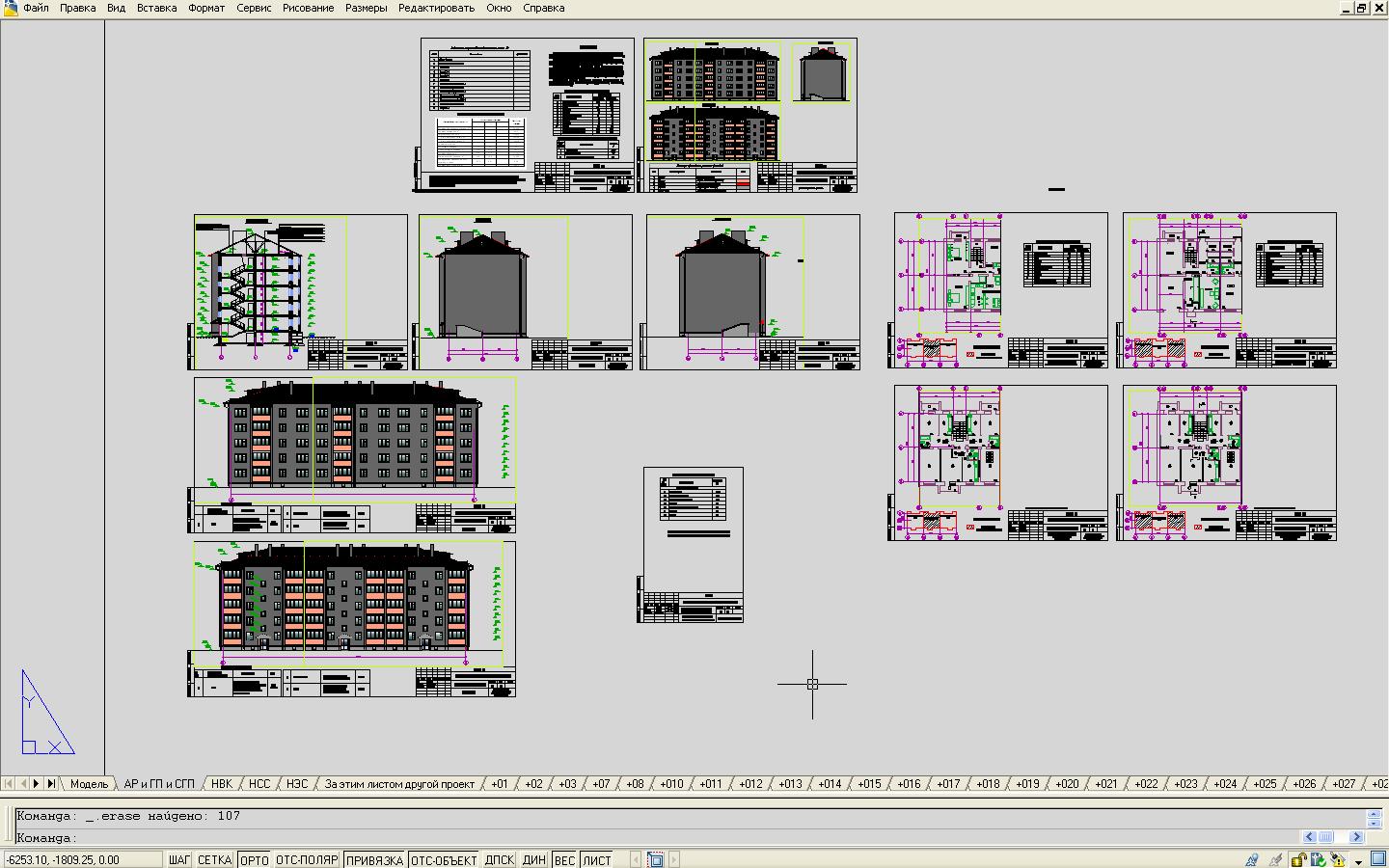The width and height of the screenshot is (1389, 868).
Task: Jump to the last layout tab arrow
Action: coord(51,784)
